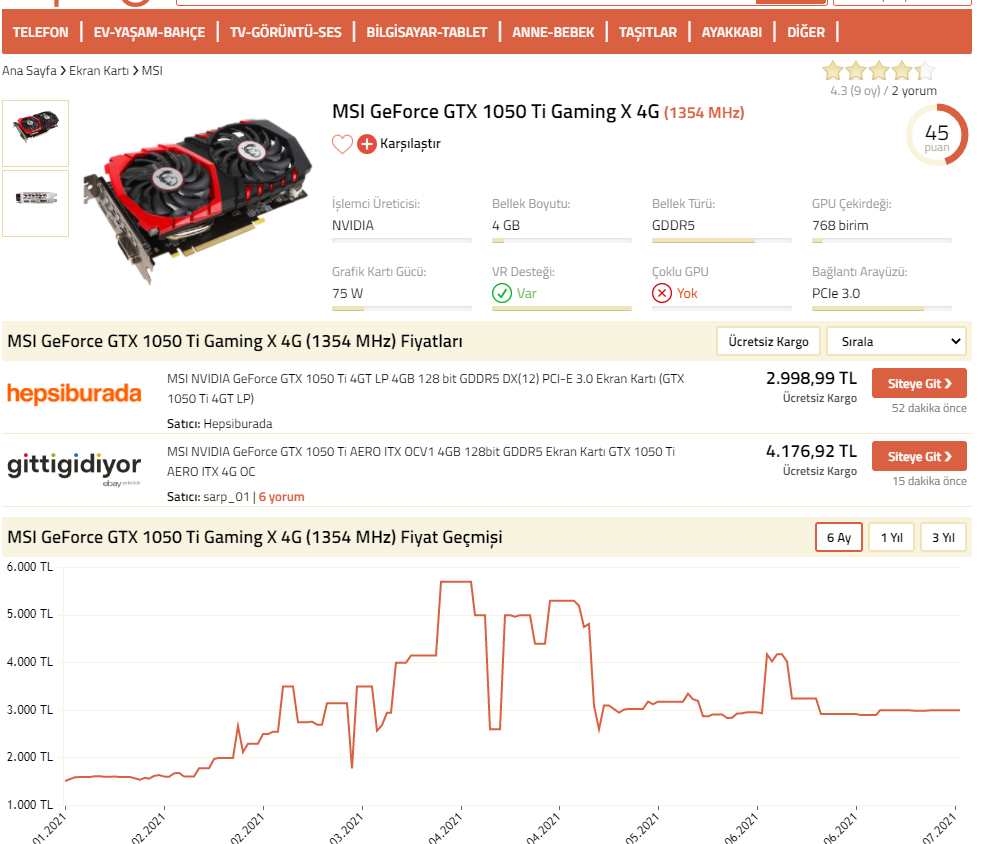
Task: Open the DİĞER menu
Action: point(806,32)
